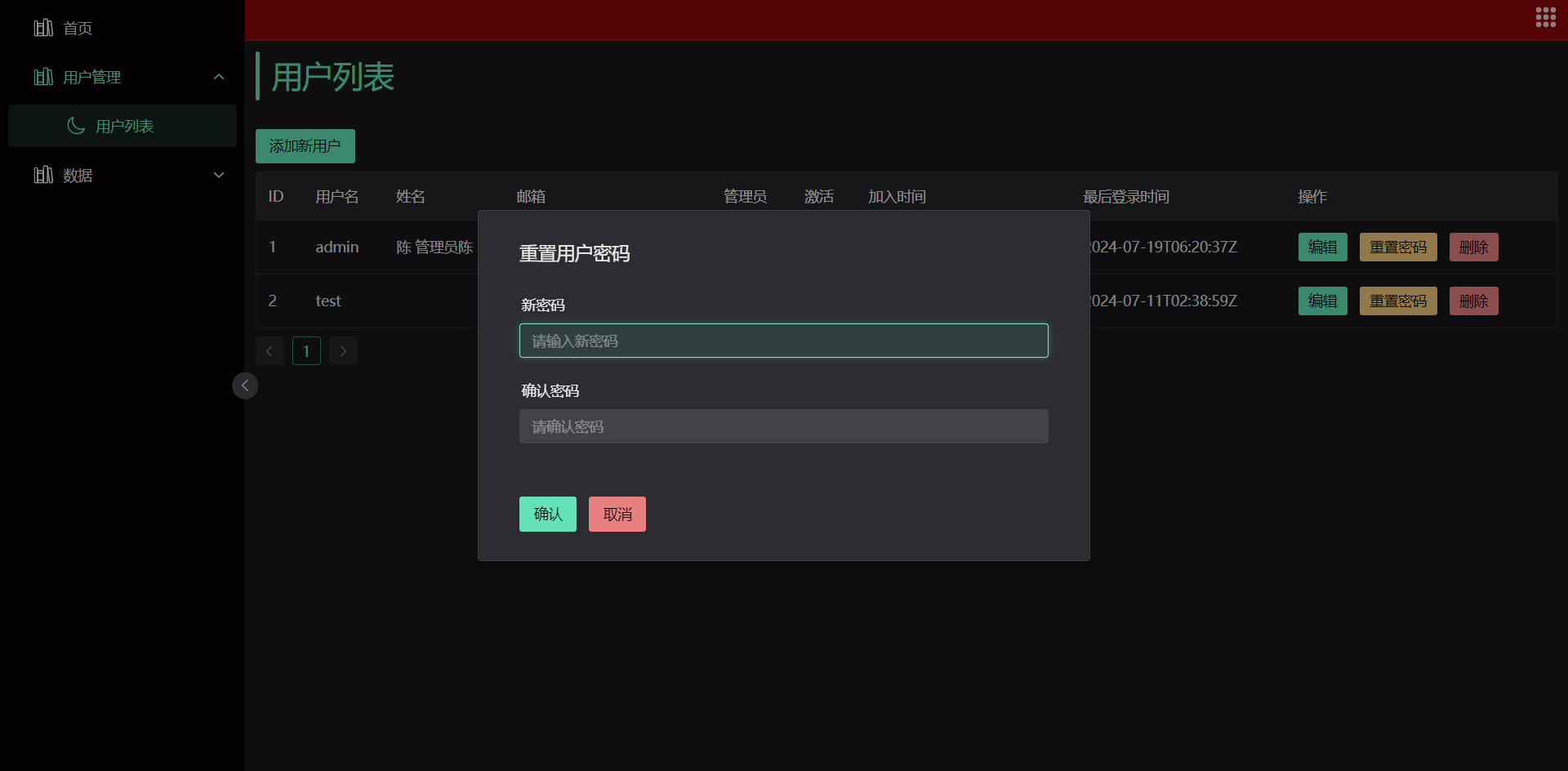Screen dimensions: 1568x771
Task: Select 首页 in the sidebar
Action: (x=78, y=27)
